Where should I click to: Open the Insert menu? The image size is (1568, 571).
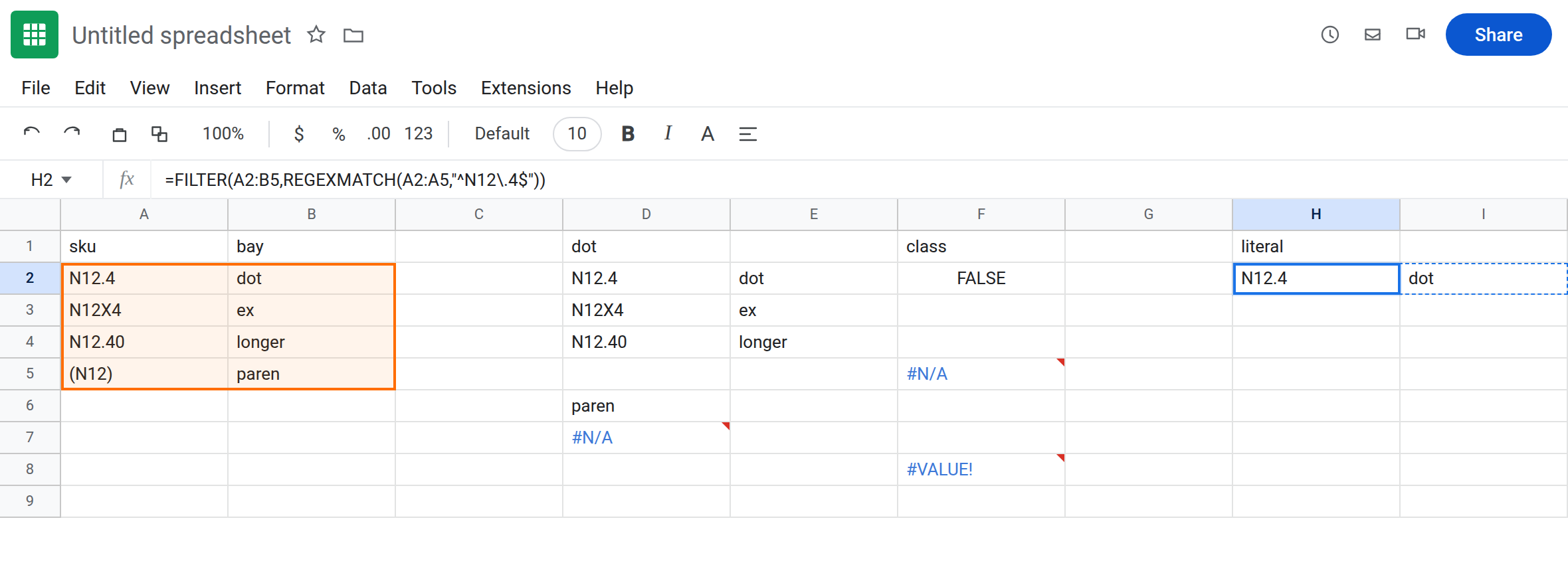(218, 88)
